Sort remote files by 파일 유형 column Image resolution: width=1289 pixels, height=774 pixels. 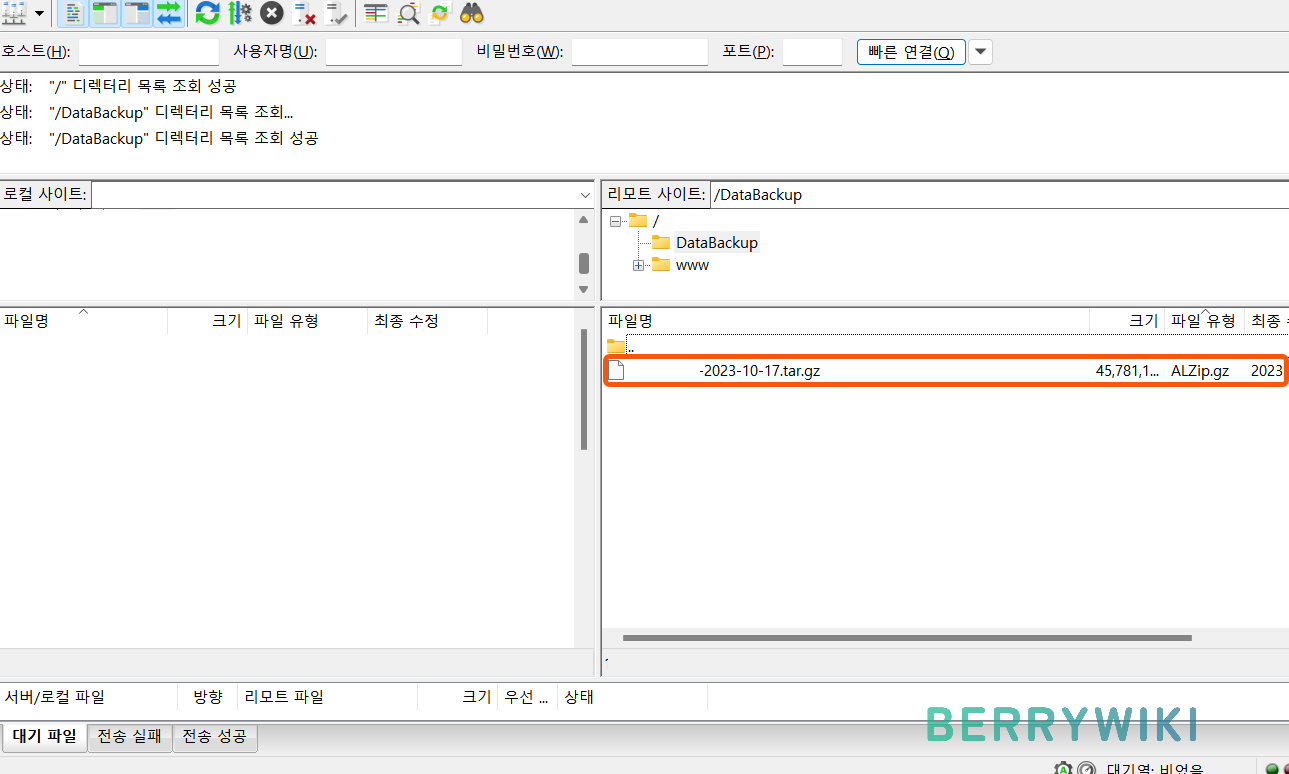pos(1204,321)
